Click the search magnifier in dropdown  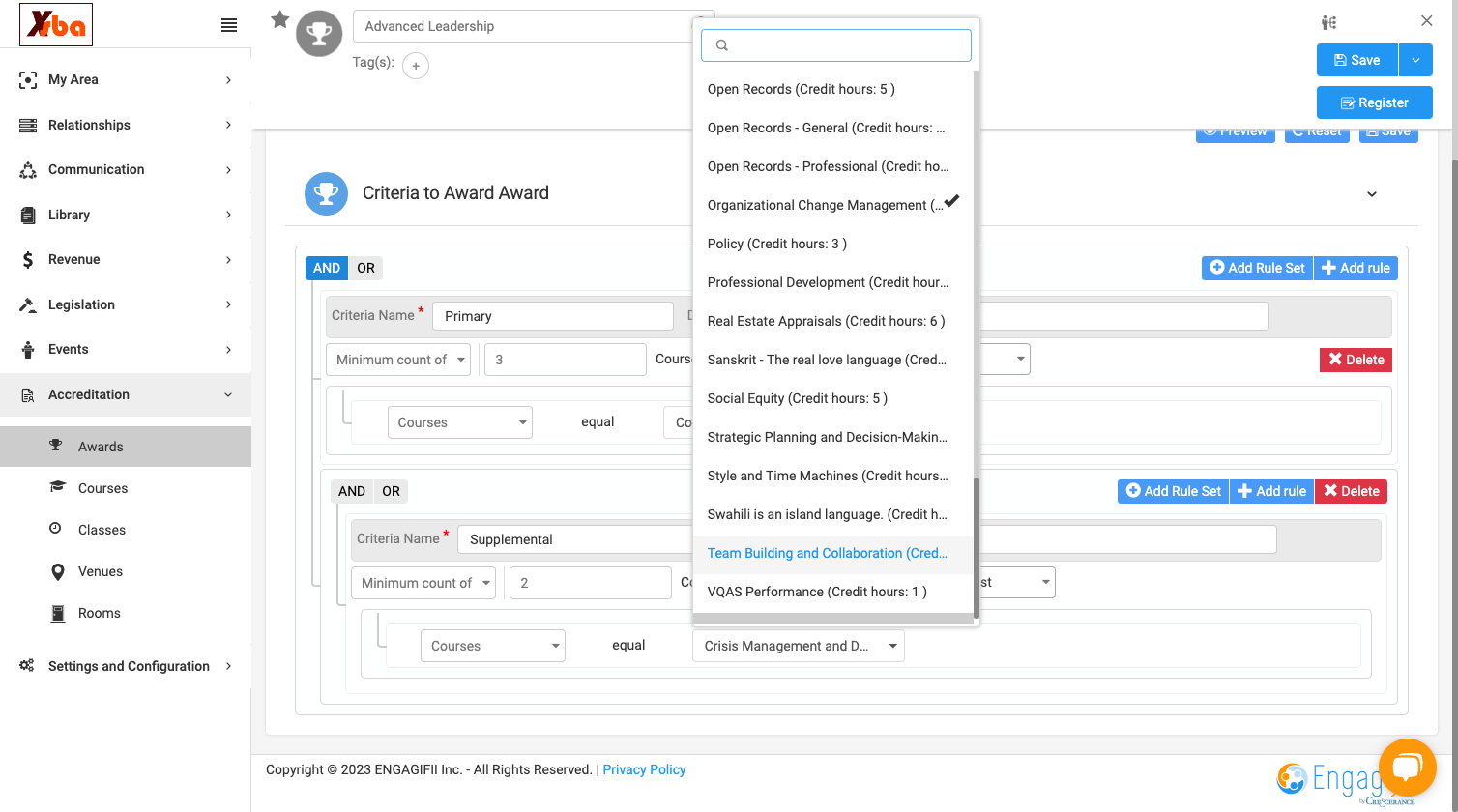point(722,45)
